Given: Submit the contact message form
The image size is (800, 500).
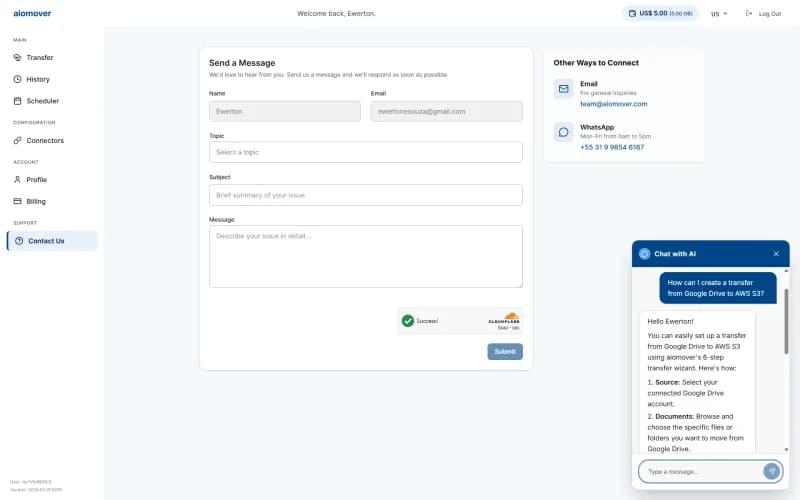Looking at the screenshot, I should pyautogui.click(x=505, y=352).
